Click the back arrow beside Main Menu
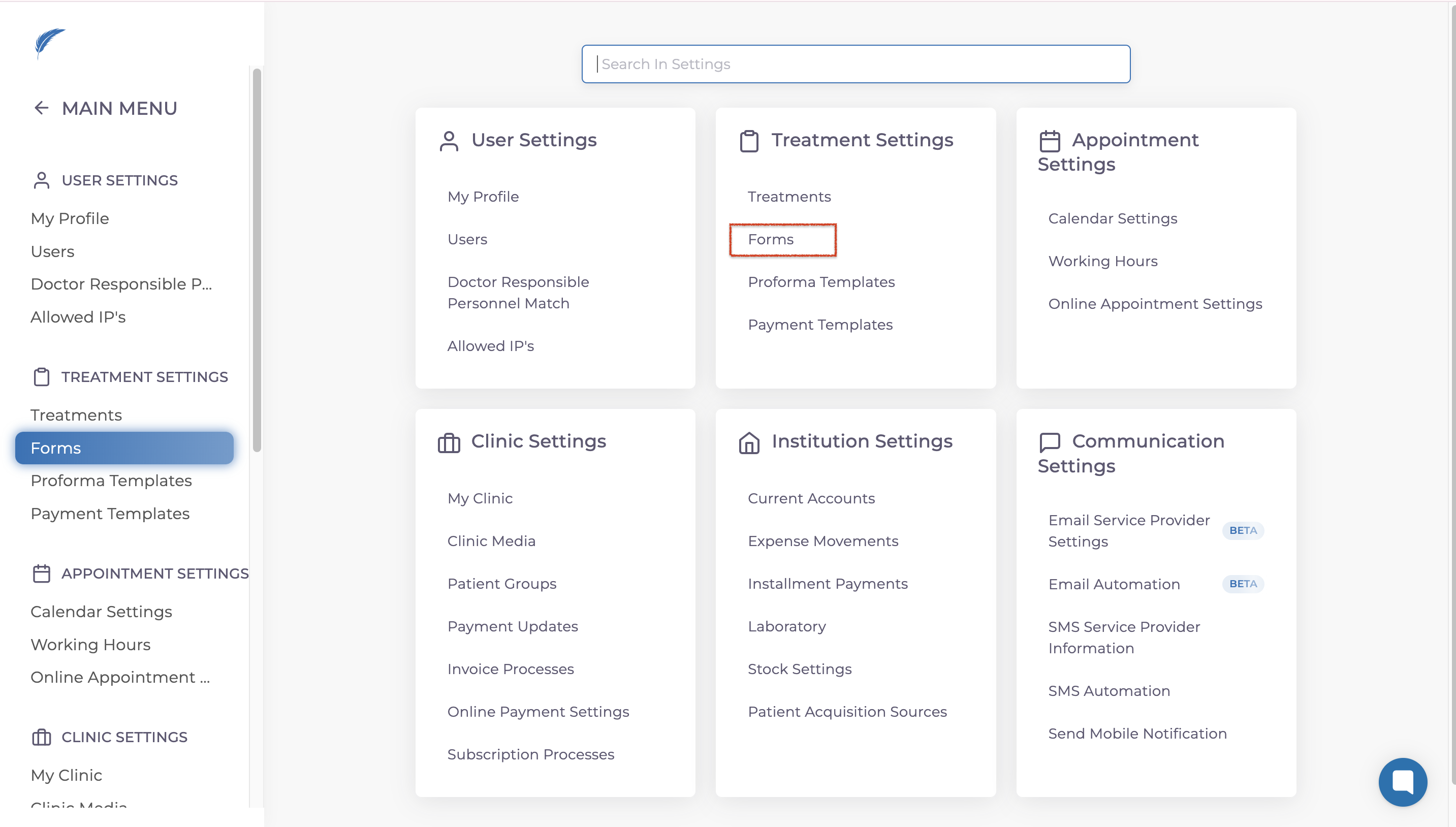1456x827 pixels. click(x=41, y=108)
